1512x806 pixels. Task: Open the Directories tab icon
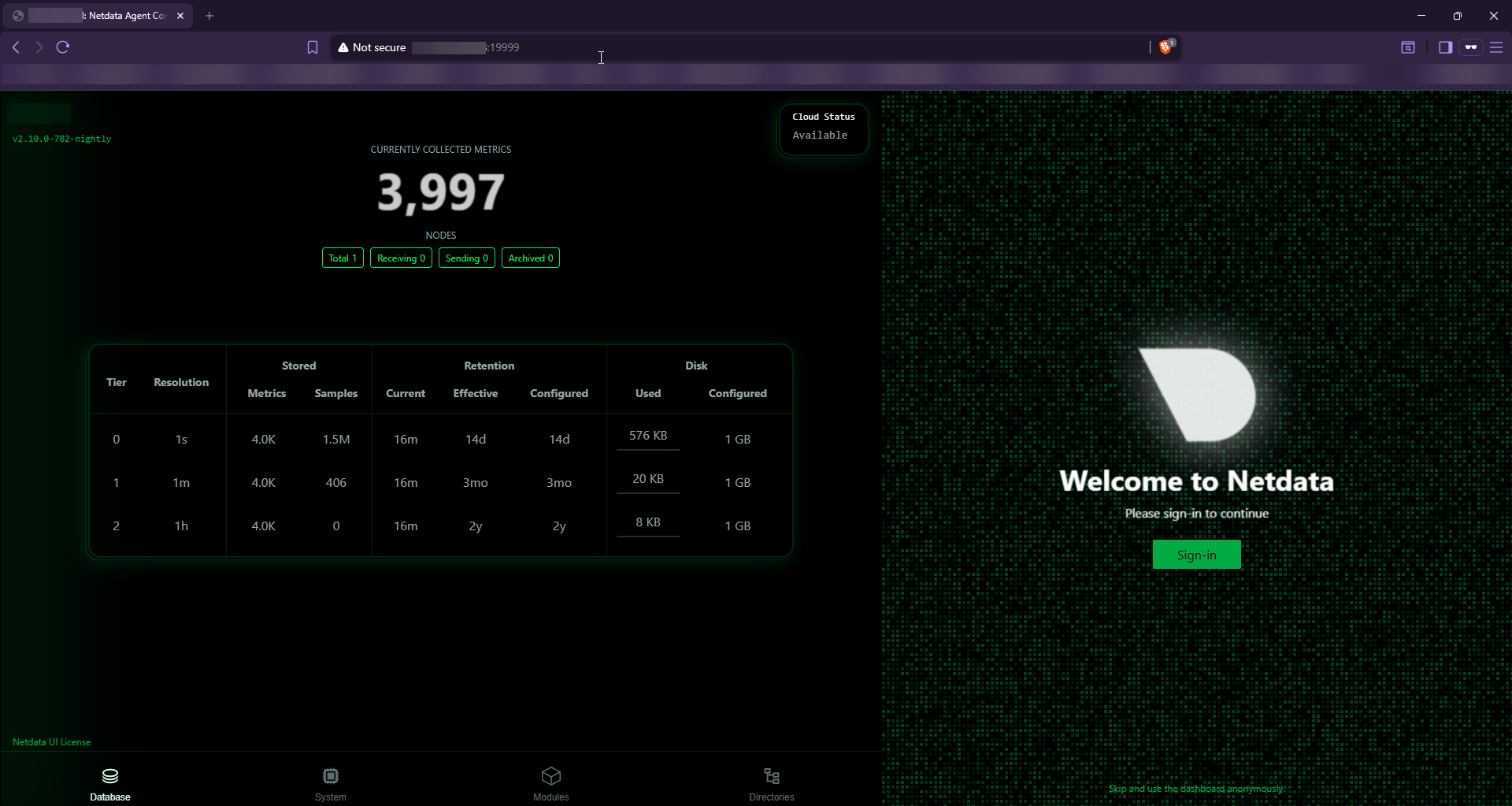[772, 776]
